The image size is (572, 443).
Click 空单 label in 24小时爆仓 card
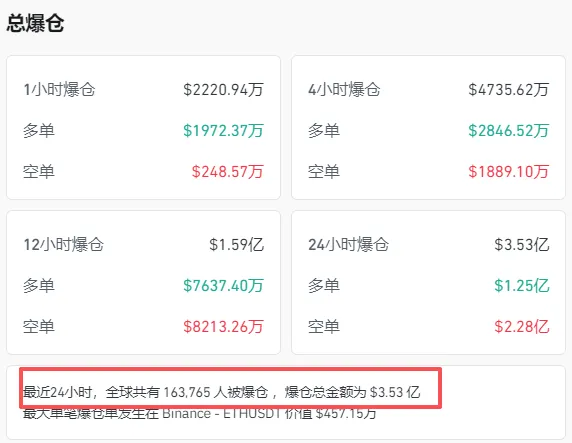point(324,327)
